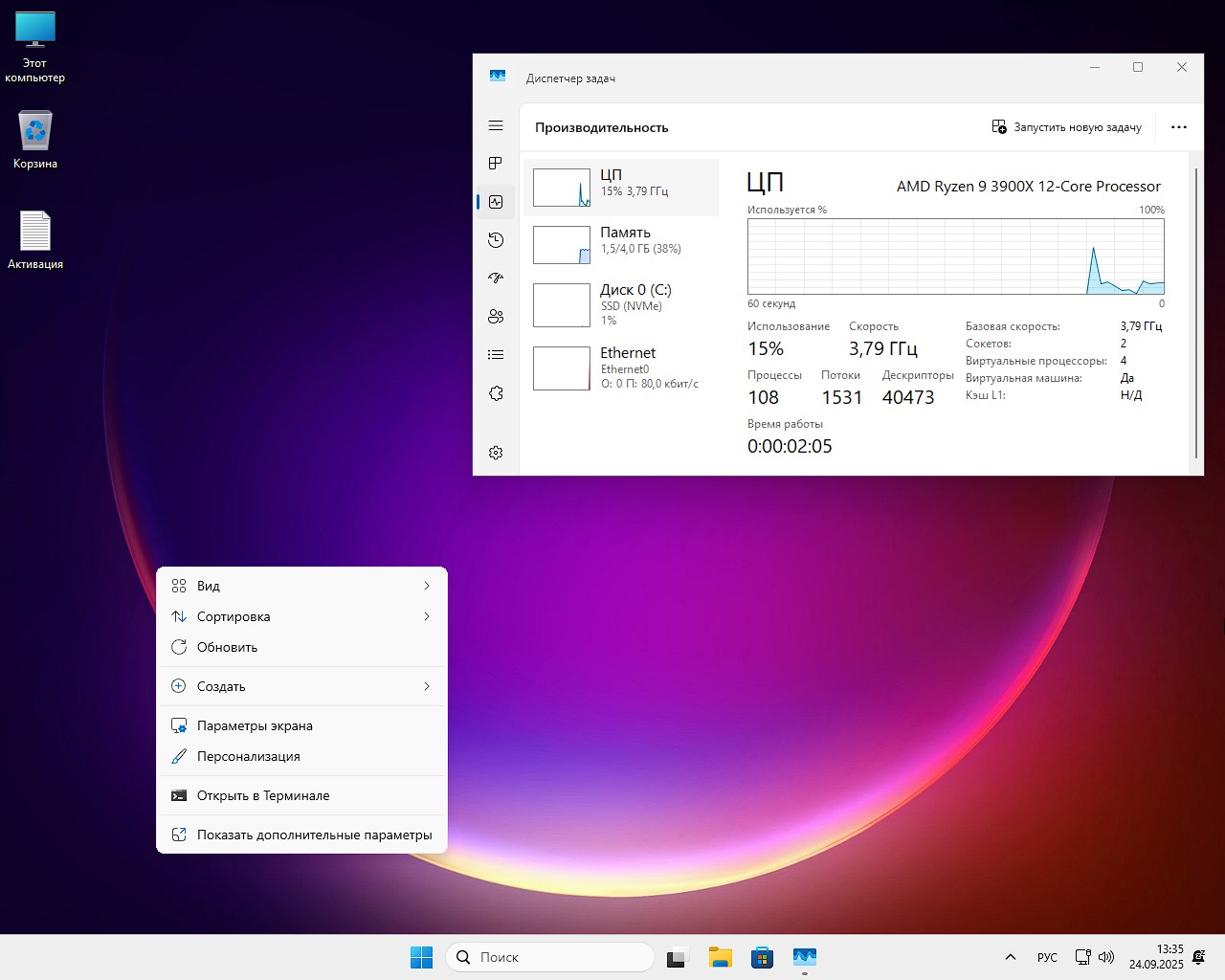The image size is (1225, 980).
Task: Open the Processes page icon in sidebar
Action: (496, 164)
